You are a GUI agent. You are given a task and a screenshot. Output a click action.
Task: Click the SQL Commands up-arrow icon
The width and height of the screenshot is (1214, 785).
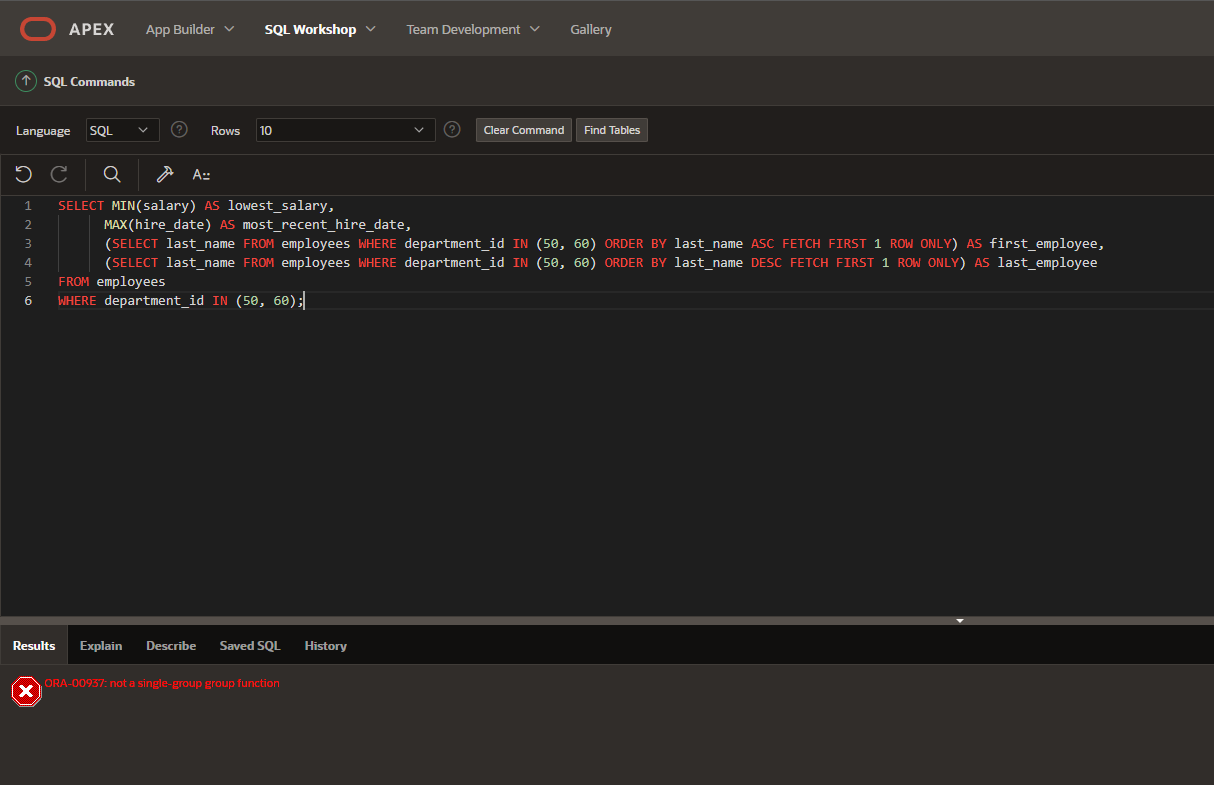point(26,81)
